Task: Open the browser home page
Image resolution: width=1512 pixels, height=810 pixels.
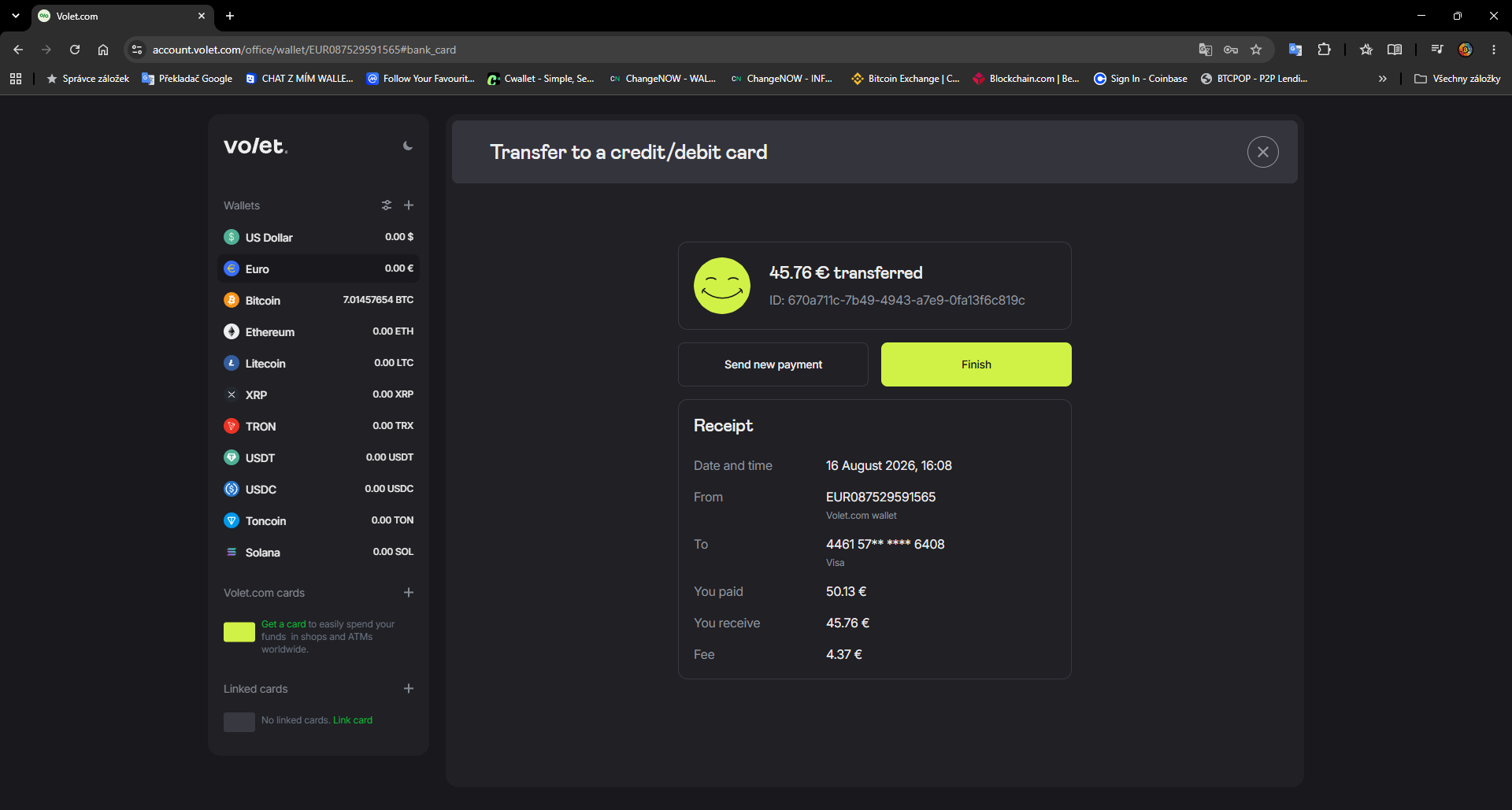Action: 103,50
